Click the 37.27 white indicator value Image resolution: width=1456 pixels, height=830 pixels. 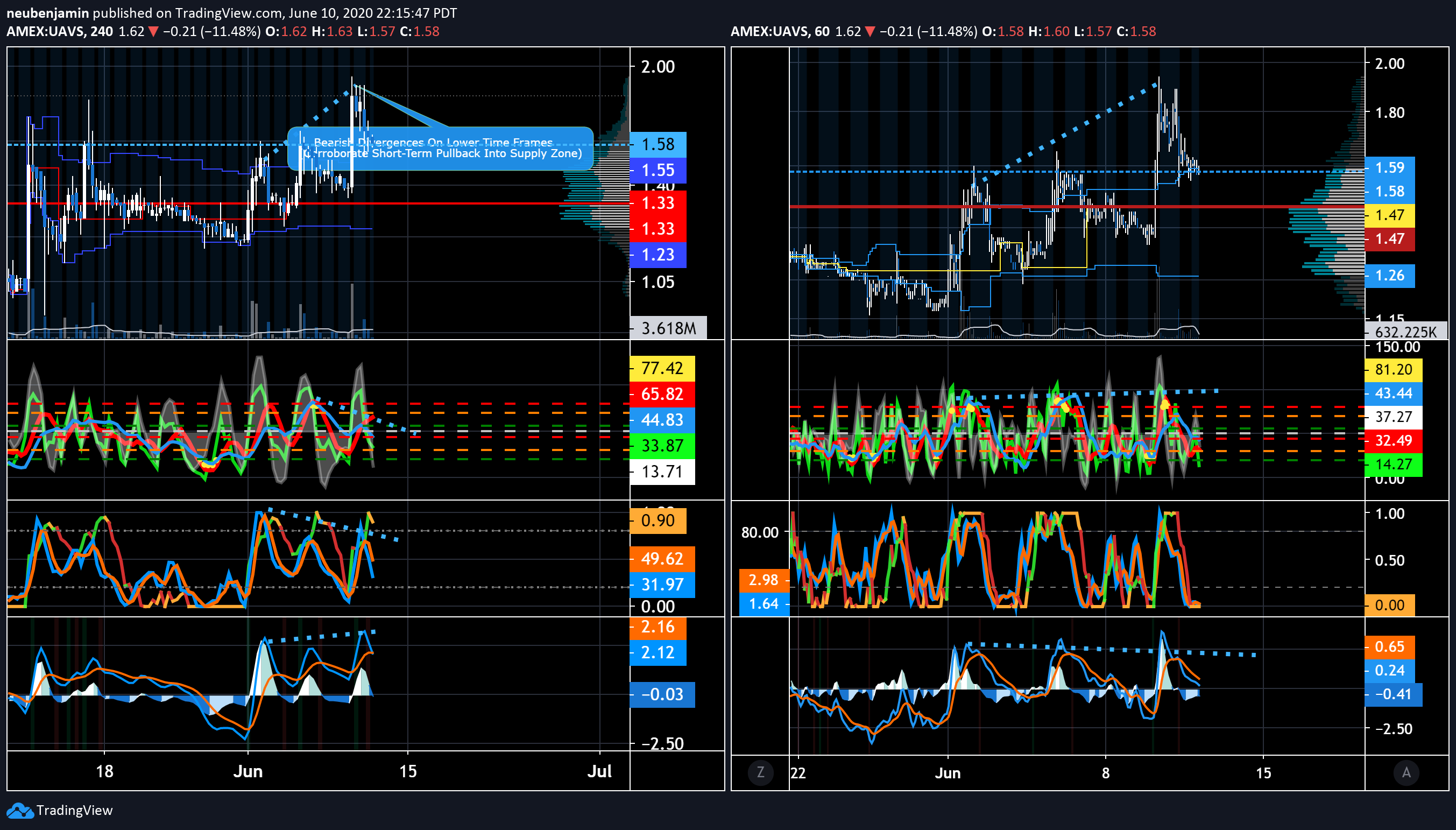coord(1394,417)
